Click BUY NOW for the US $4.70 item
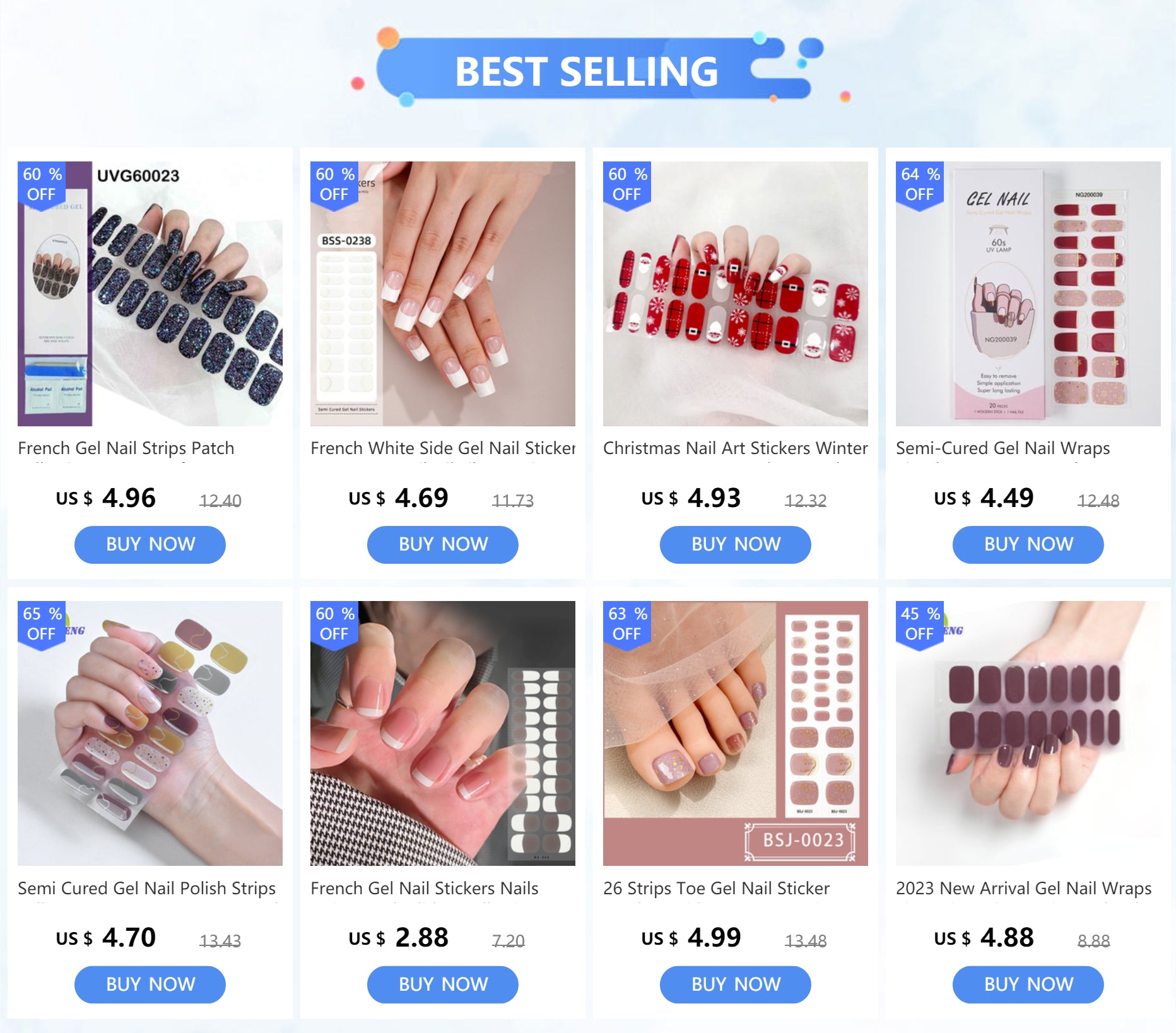This screenshot has width=1176, height=1033. click(x=150, y=984)
